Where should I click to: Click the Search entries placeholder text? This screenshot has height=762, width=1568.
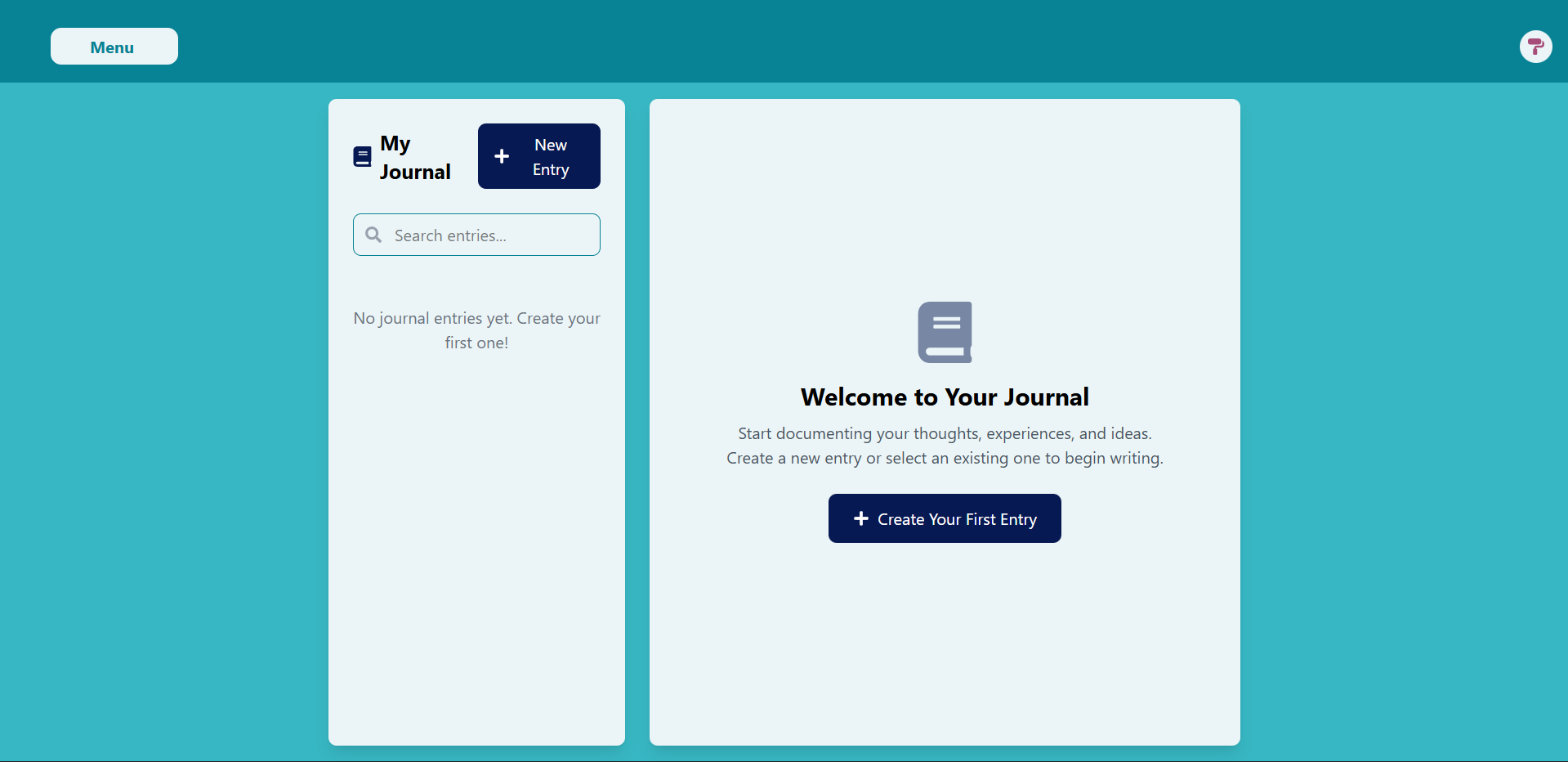[x=450, y=235]
